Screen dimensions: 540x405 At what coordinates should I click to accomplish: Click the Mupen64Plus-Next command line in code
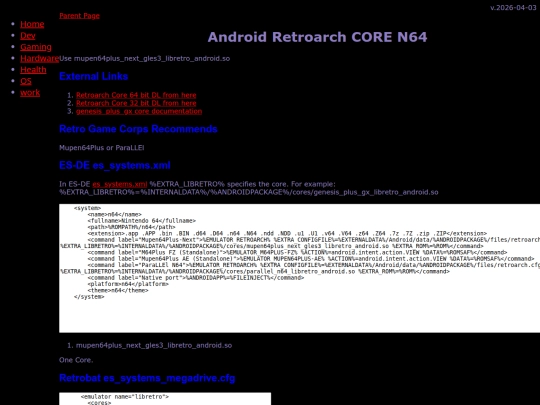300,243
